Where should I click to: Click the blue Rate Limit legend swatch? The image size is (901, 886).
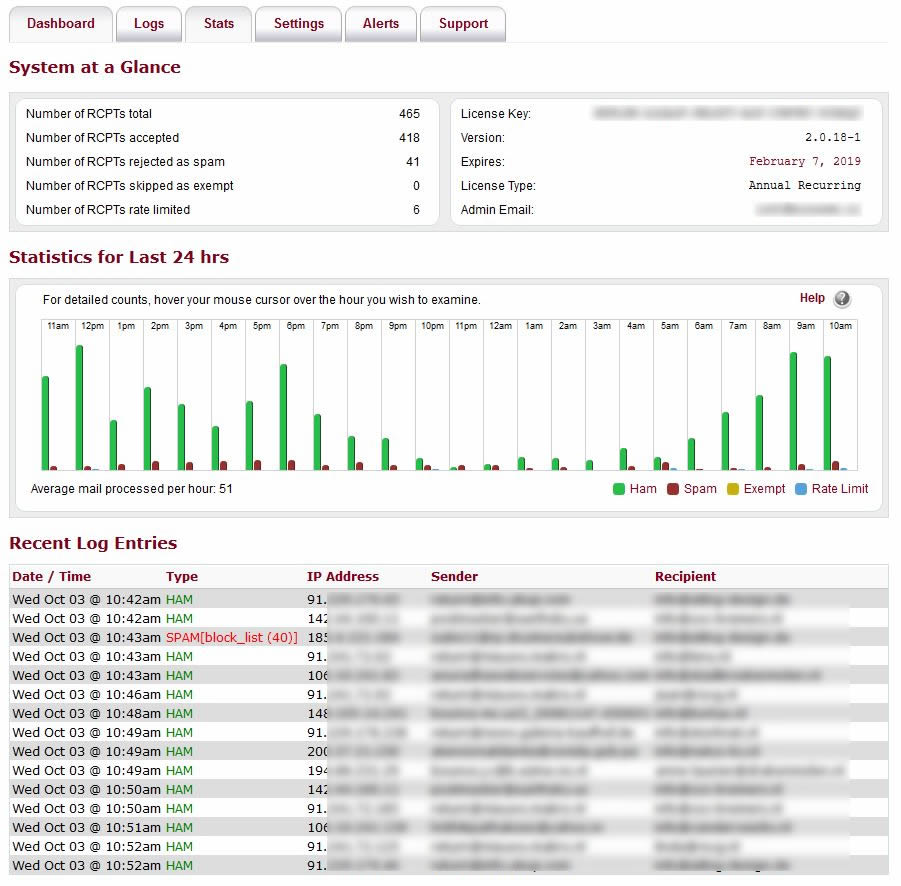point(800,489)
